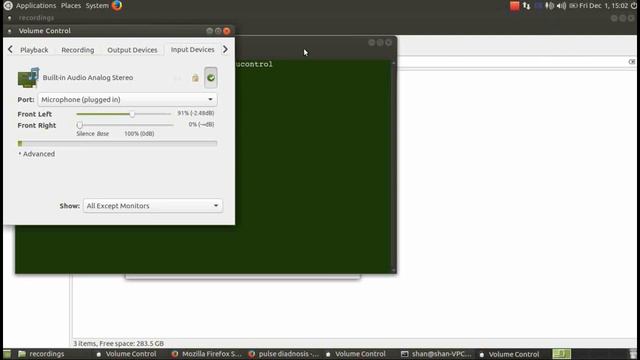Viewport: 640px width, 360px height.
Task: Click the Fri Dec 1, 15:02 clock
Action: pos(604,6)
